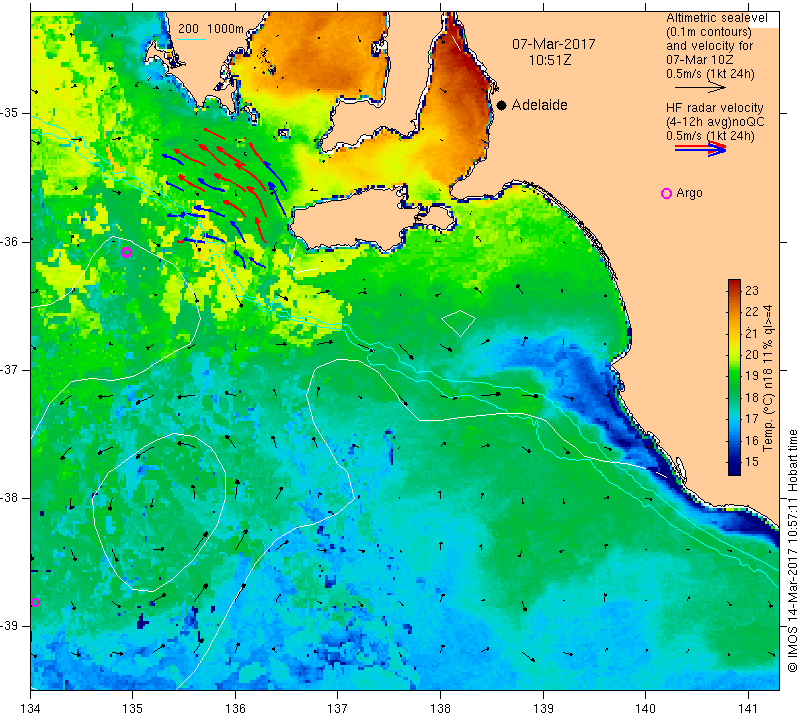Click the latitude axis label -39
This screenshot has height=720, width=800.
coord(10,626)
